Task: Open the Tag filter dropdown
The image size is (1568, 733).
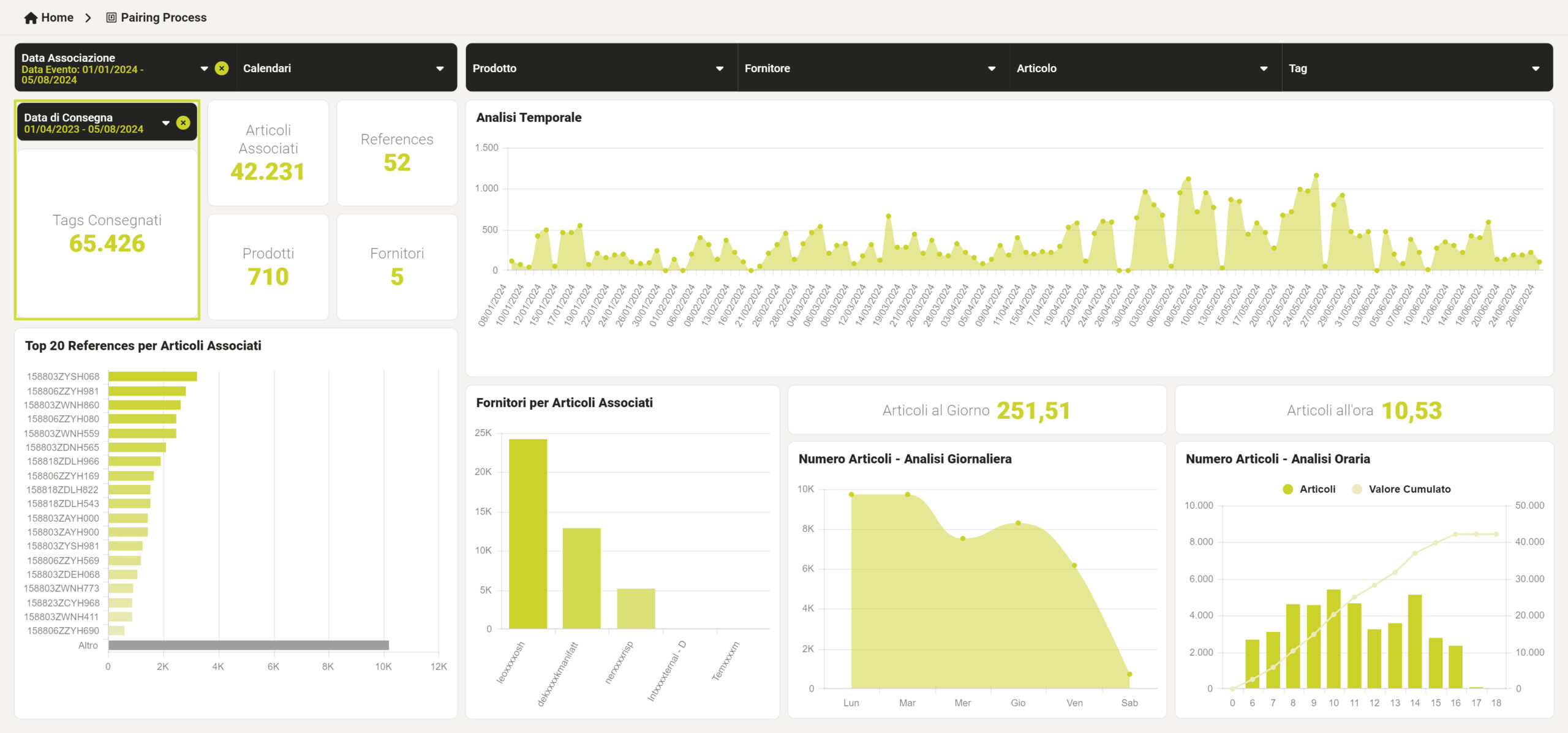Action: pos(1536,69)
